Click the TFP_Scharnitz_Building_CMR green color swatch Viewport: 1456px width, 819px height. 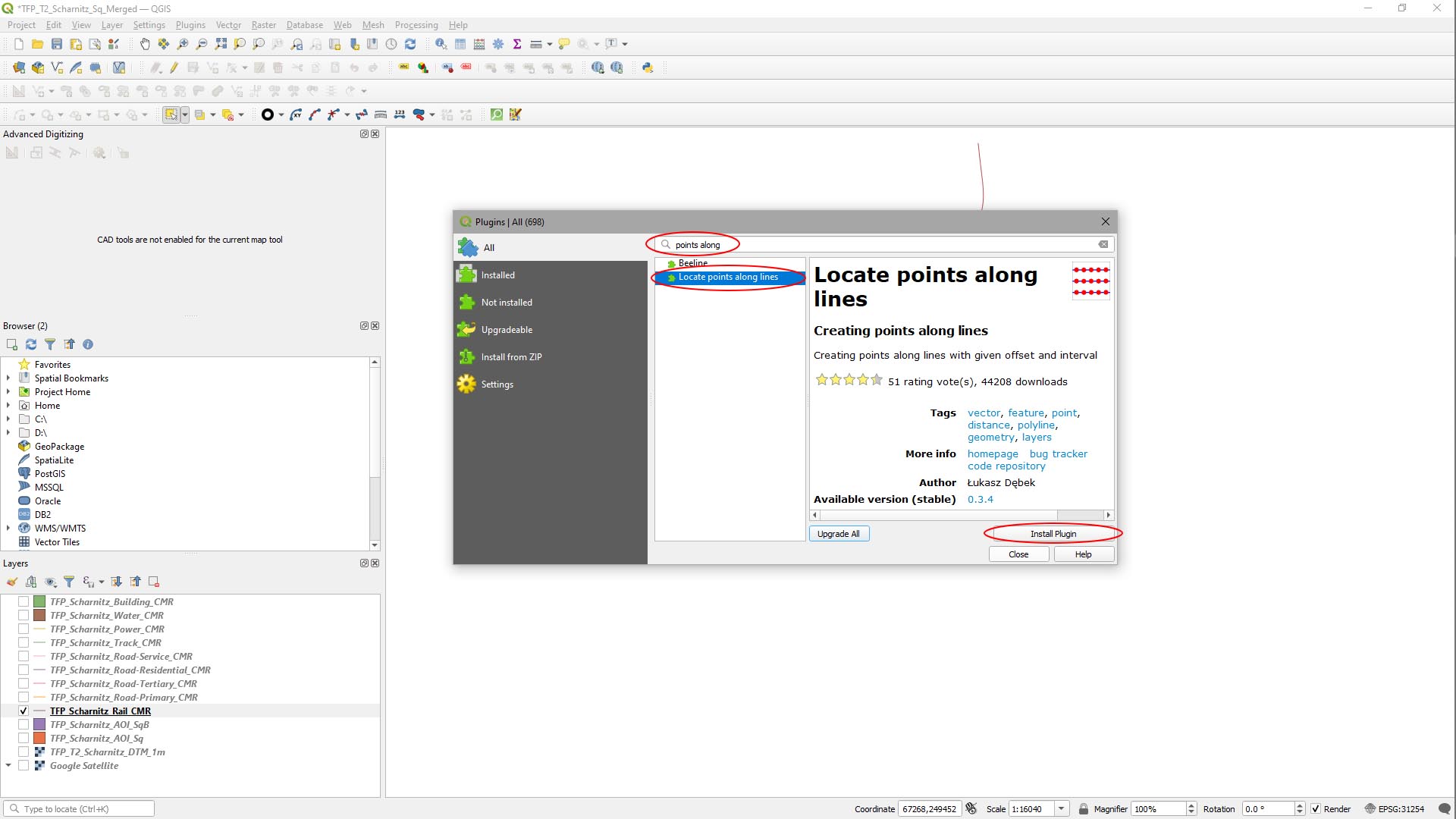click(39, 602)
